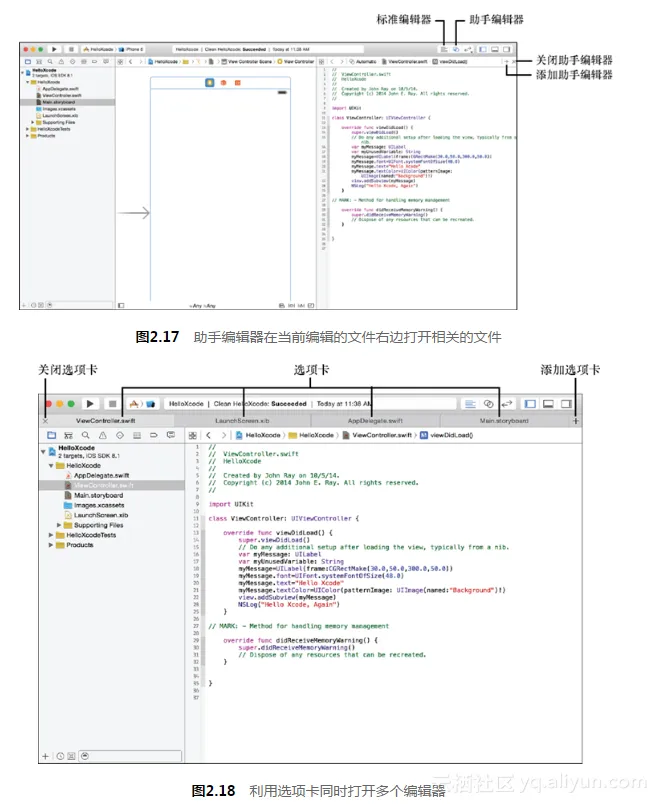Collapse the HelloXcode group folder in bottom navigator
This screenshot has height=804, width=658.
coord(51,466)
